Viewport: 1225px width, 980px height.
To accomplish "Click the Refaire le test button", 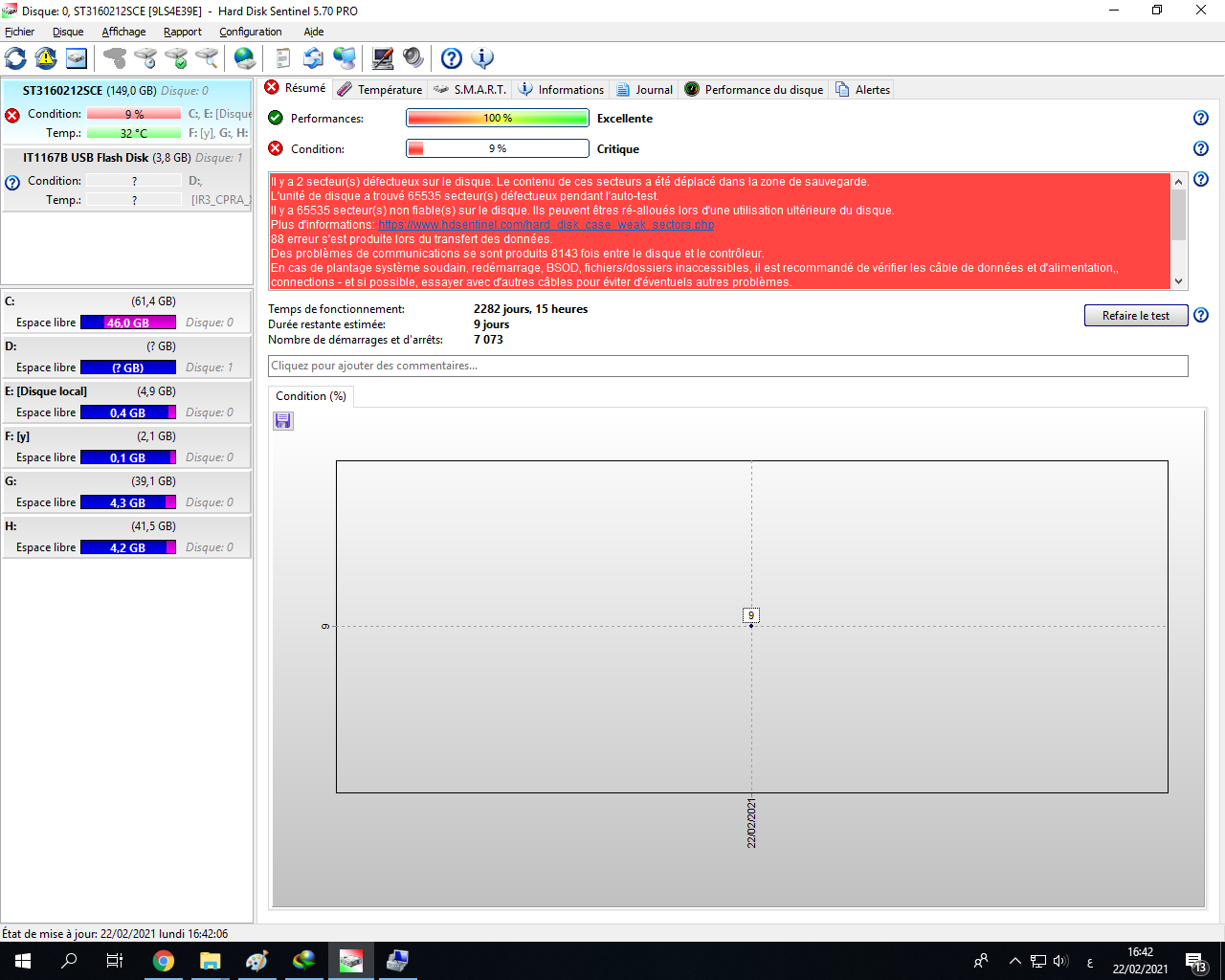I will click(1136, 315).
